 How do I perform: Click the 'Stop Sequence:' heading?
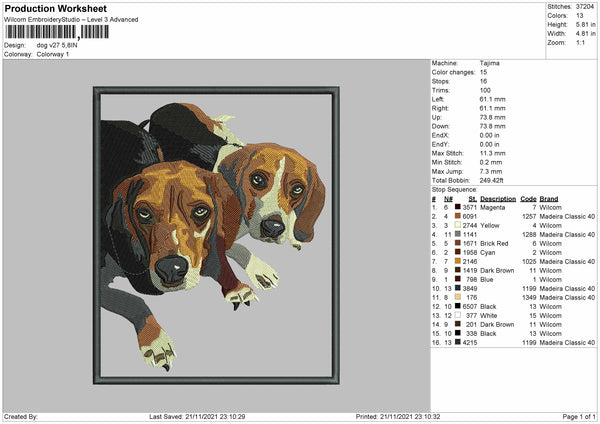[x=455, y=189]
